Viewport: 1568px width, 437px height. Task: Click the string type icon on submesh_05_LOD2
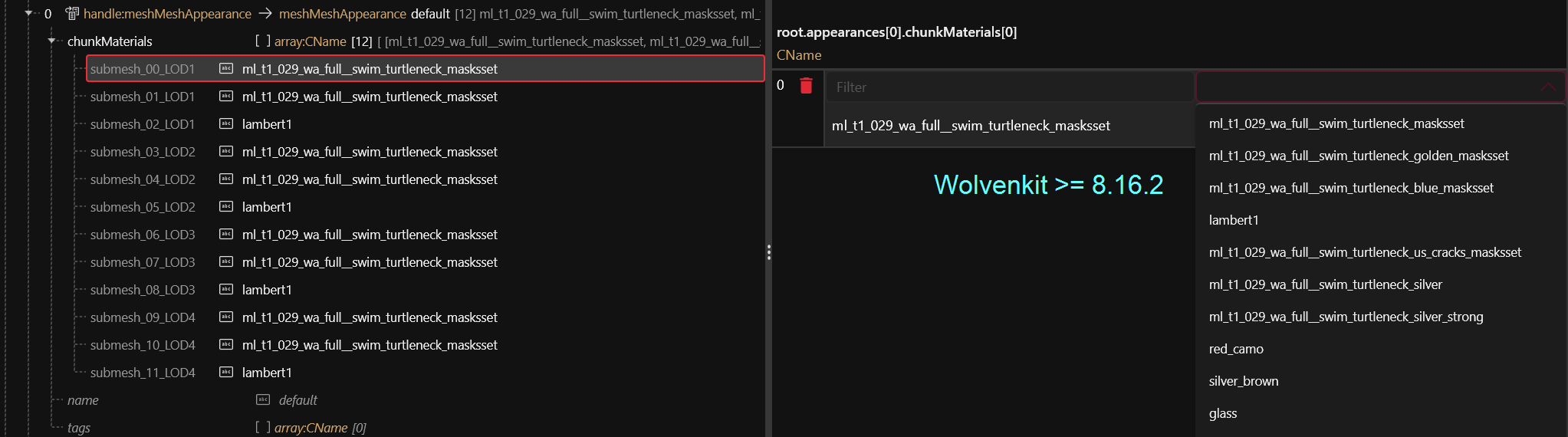tap(226, 206)
